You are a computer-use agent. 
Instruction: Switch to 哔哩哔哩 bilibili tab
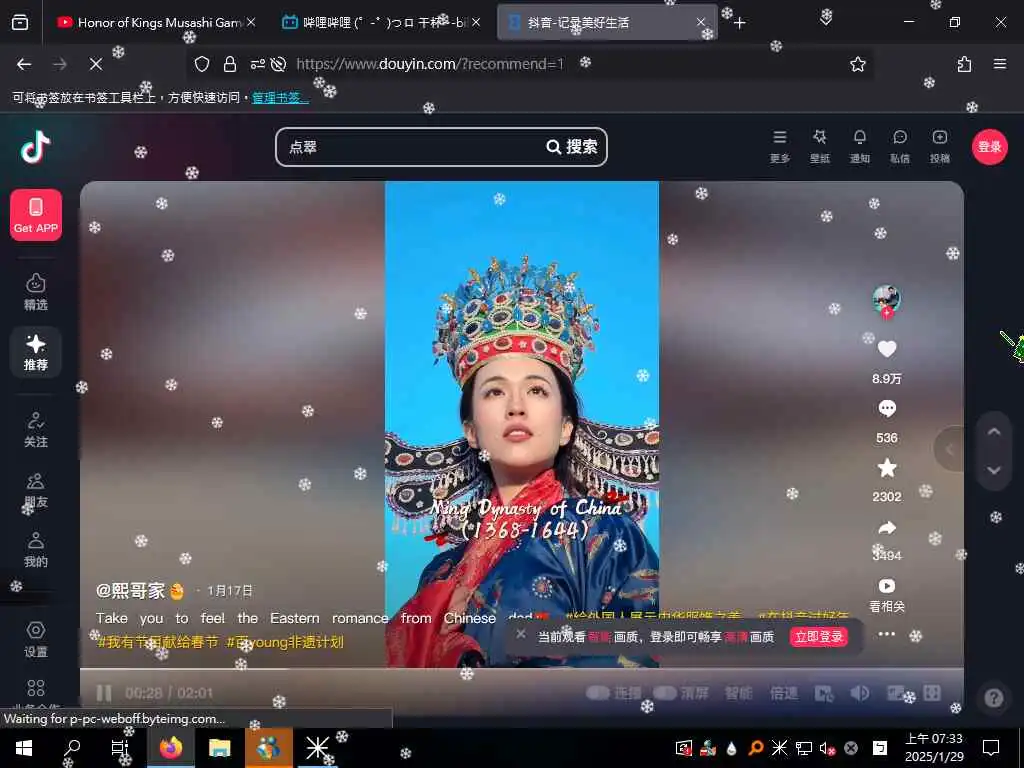pyautogui.click(x=381, y=22)
